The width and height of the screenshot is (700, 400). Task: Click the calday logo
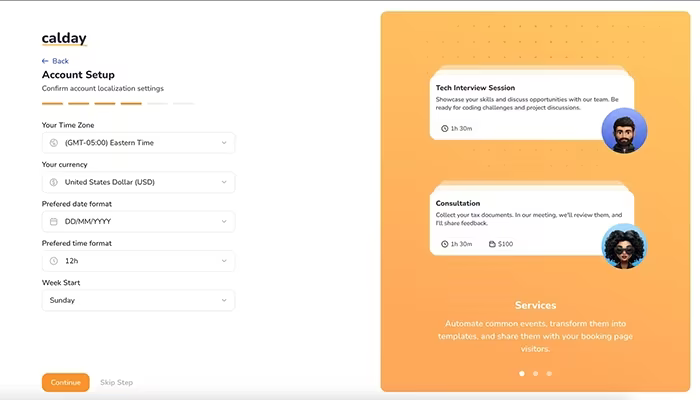coord(64,38)
